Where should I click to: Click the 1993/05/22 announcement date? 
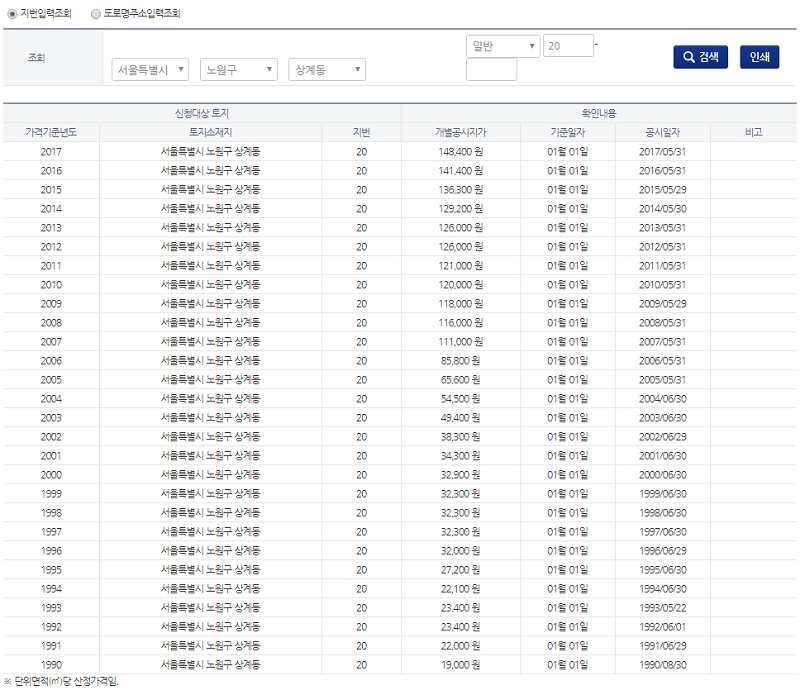tap(662, 608)
